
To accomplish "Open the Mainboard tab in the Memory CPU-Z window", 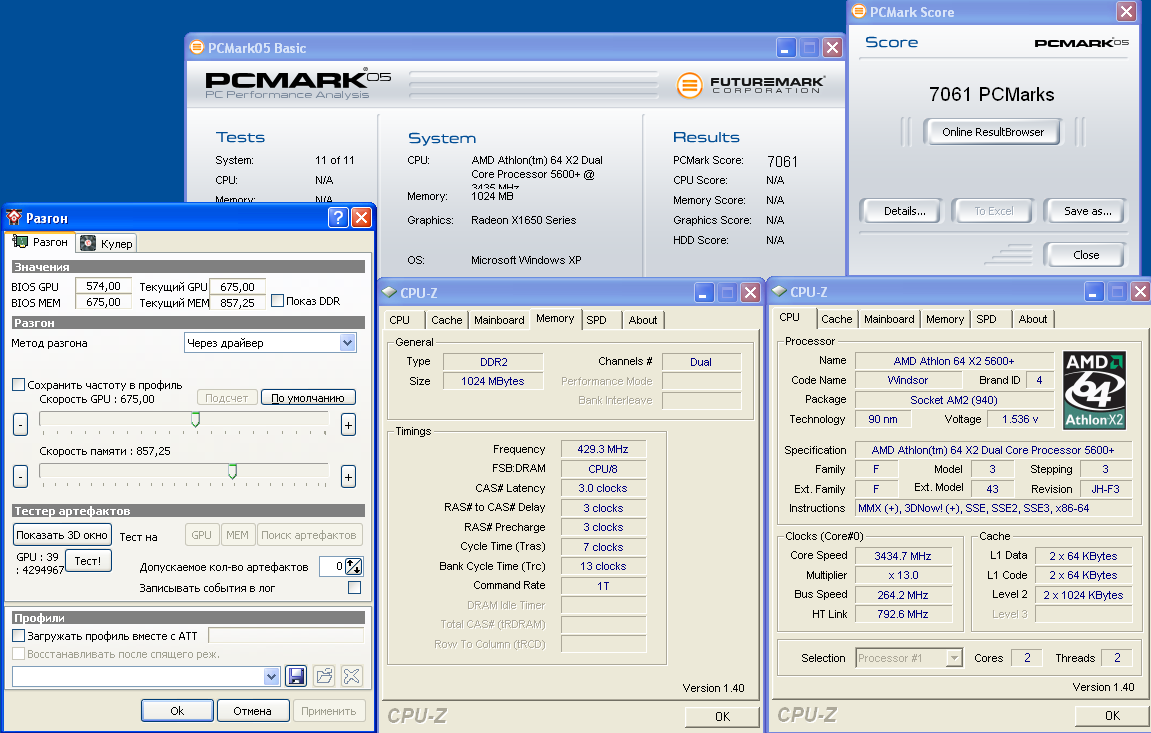I will pos(499,320).
